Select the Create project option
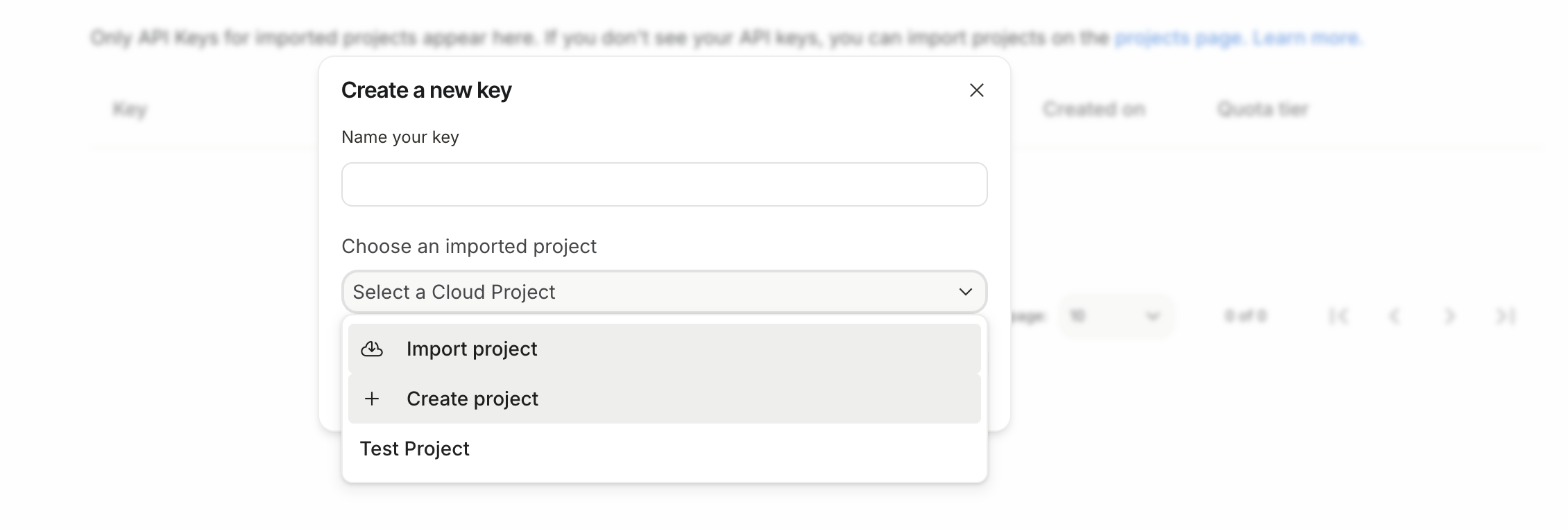 pyautogui.click(x=472, y=399)
